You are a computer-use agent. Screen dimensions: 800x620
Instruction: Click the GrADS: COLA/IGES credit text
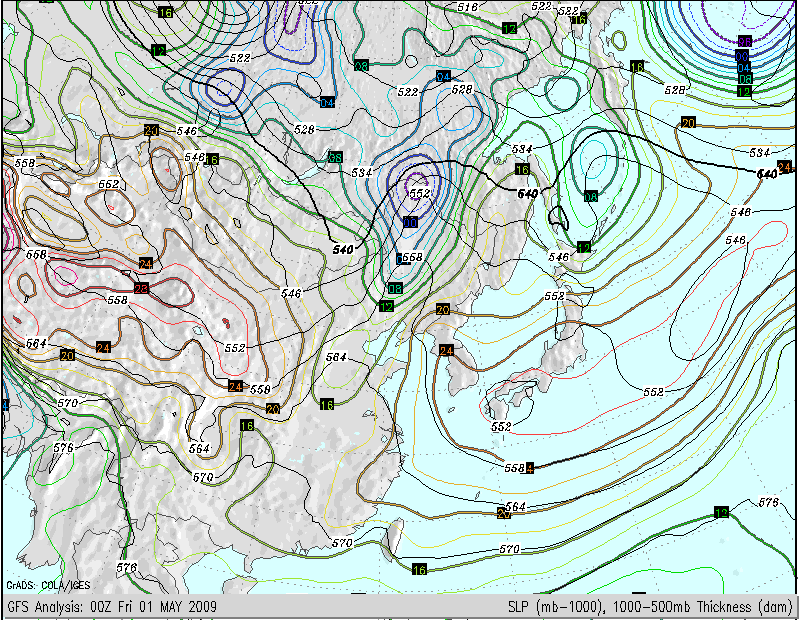(x=48, y=585)
